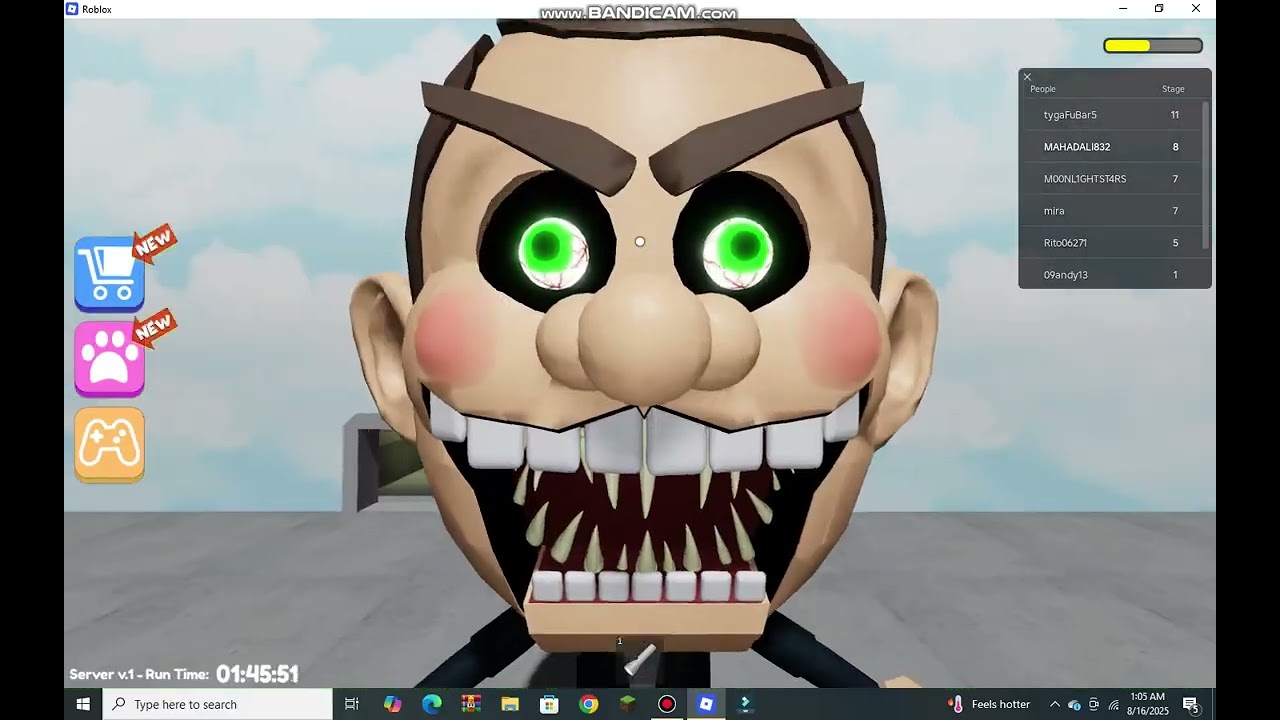Click the Run Time 01:45:51 timer
Image resolution: width=1280 pixels, height=720 pixels.
point(257,675)
